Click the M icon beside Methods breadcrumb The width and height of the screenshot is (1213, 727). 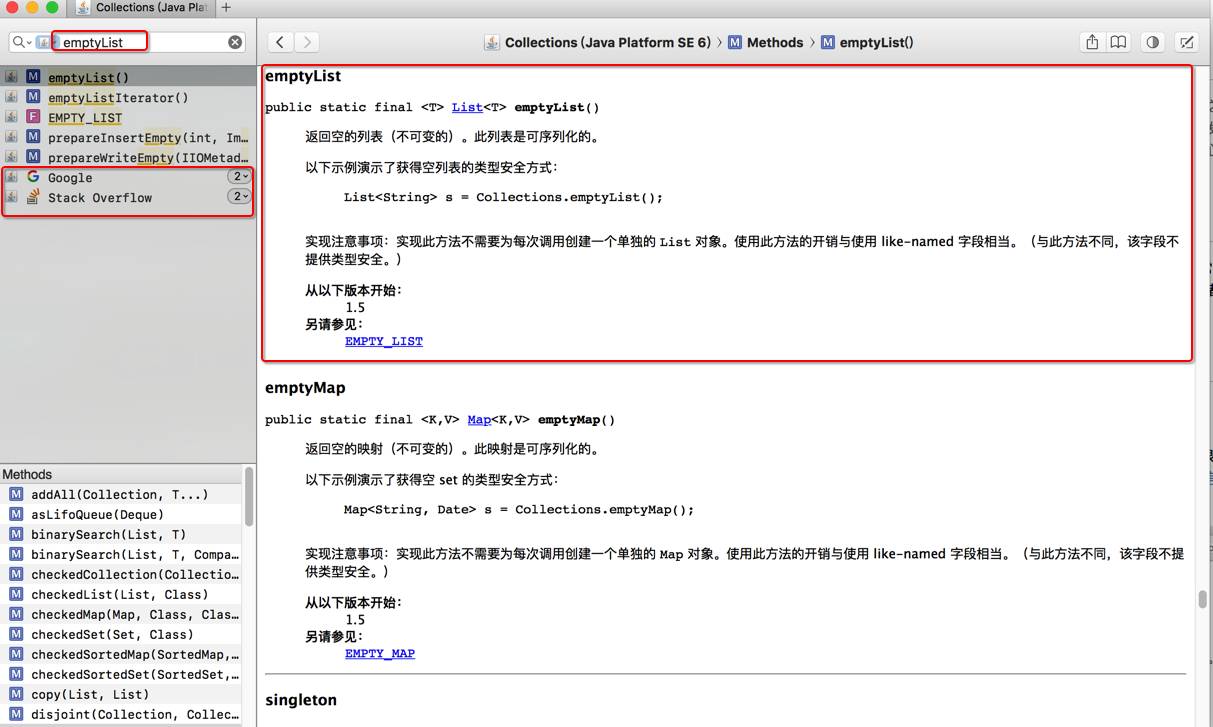(x=735, y=42)
